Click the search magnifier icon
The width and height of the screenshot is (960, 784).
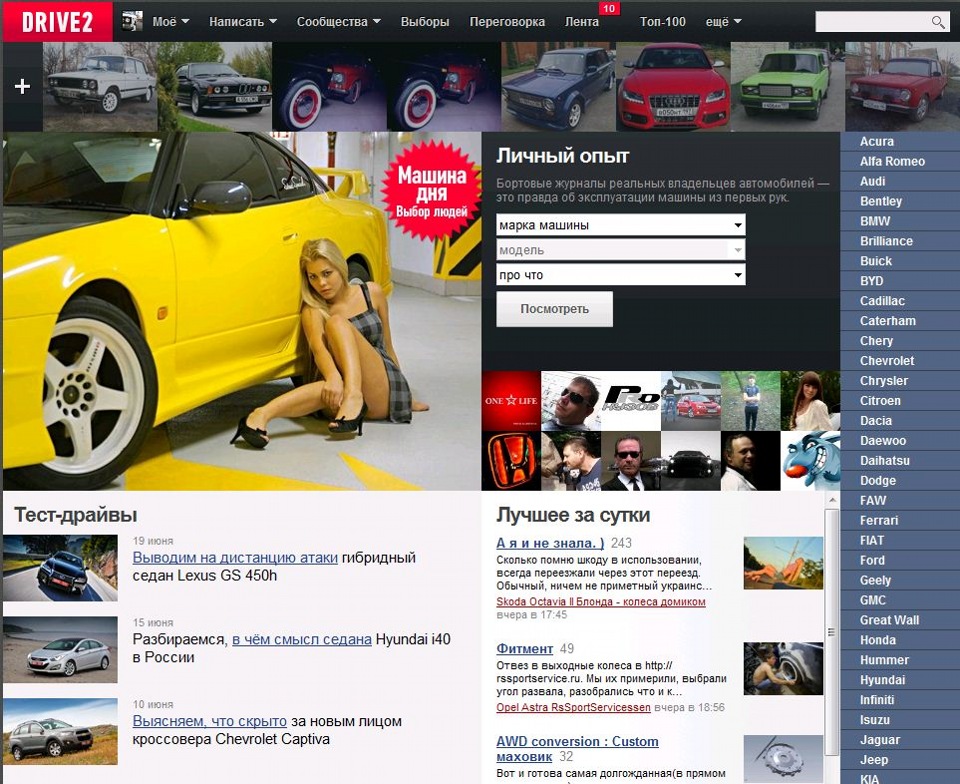pos(937,22)
